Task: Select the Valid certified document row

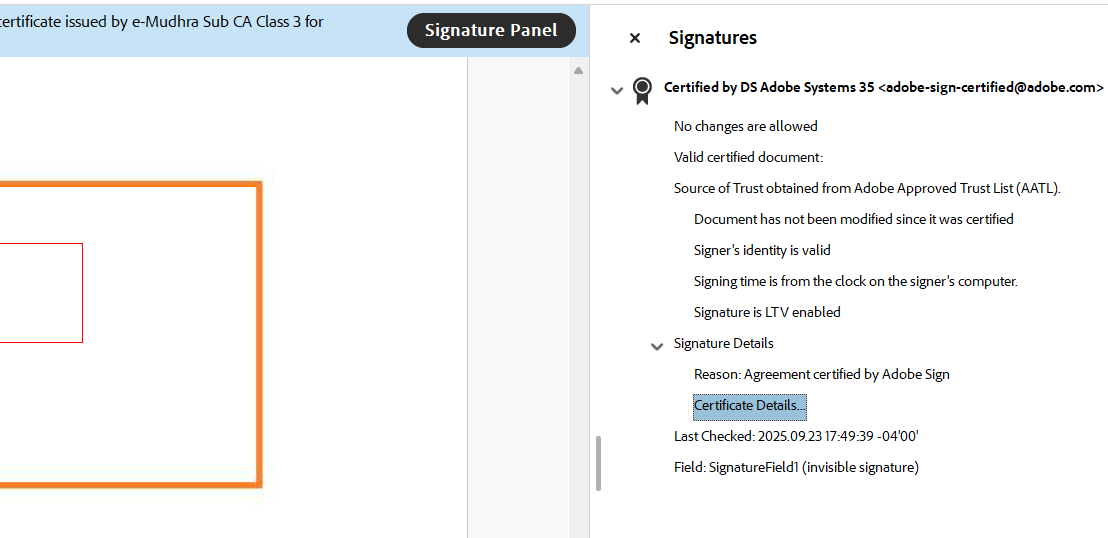Action: [748, 157]
